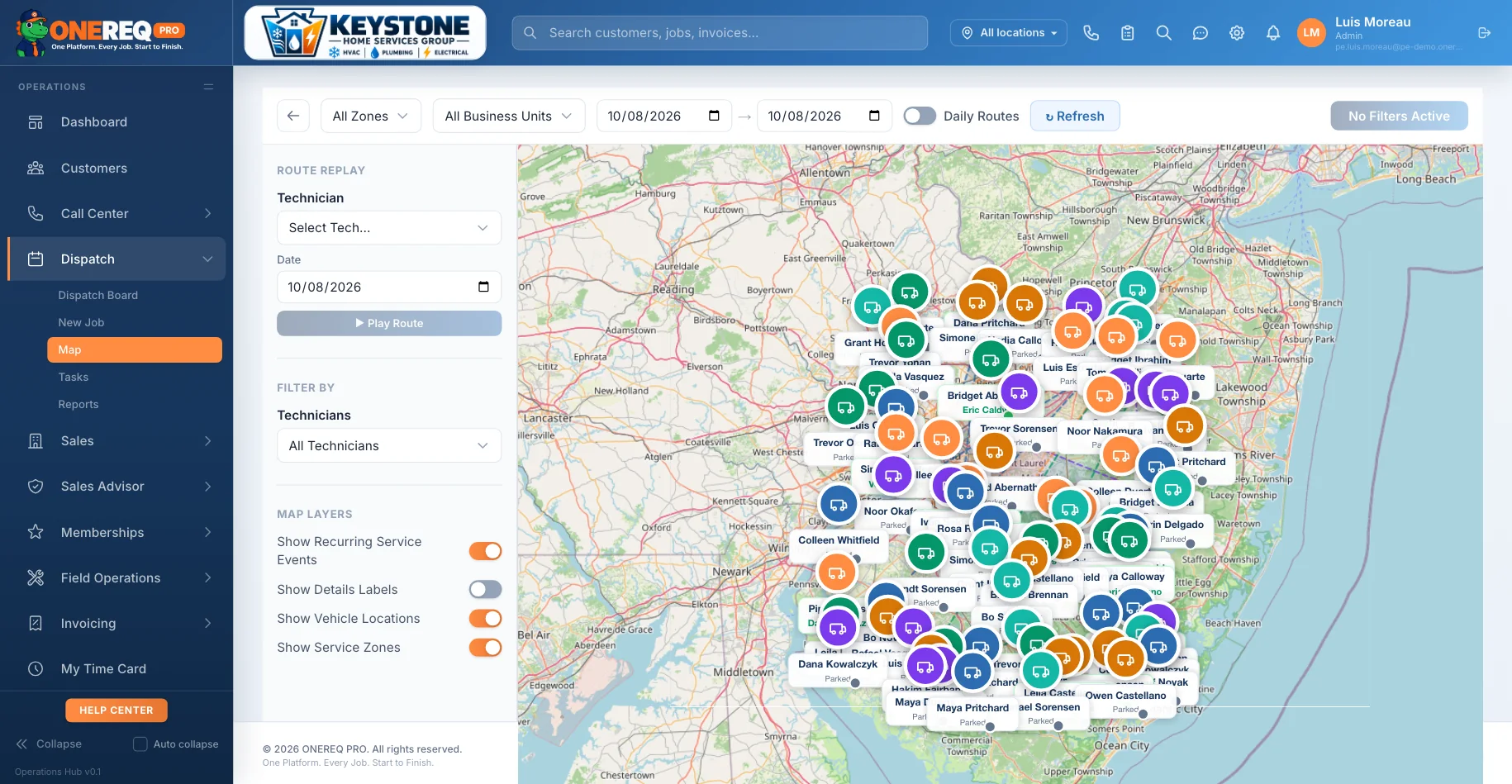The image size is (1512, 784).
Task: Open the chat messages icon
Action: click(1200, 33)
